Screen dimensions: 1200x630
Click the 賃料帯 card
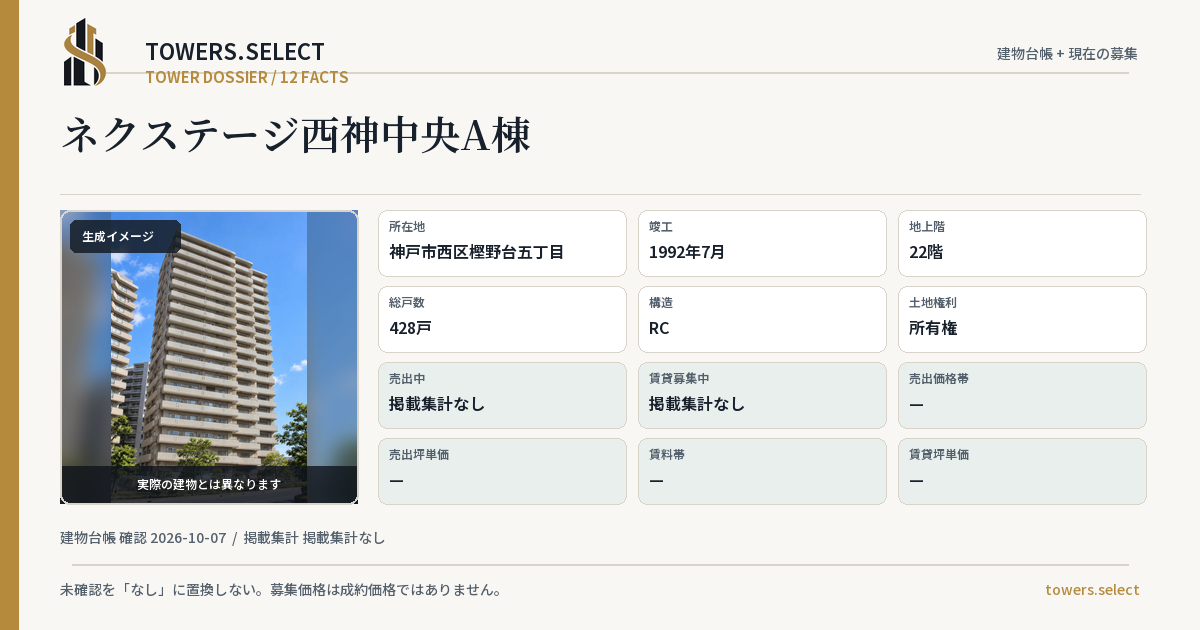(x=762, y=471)
